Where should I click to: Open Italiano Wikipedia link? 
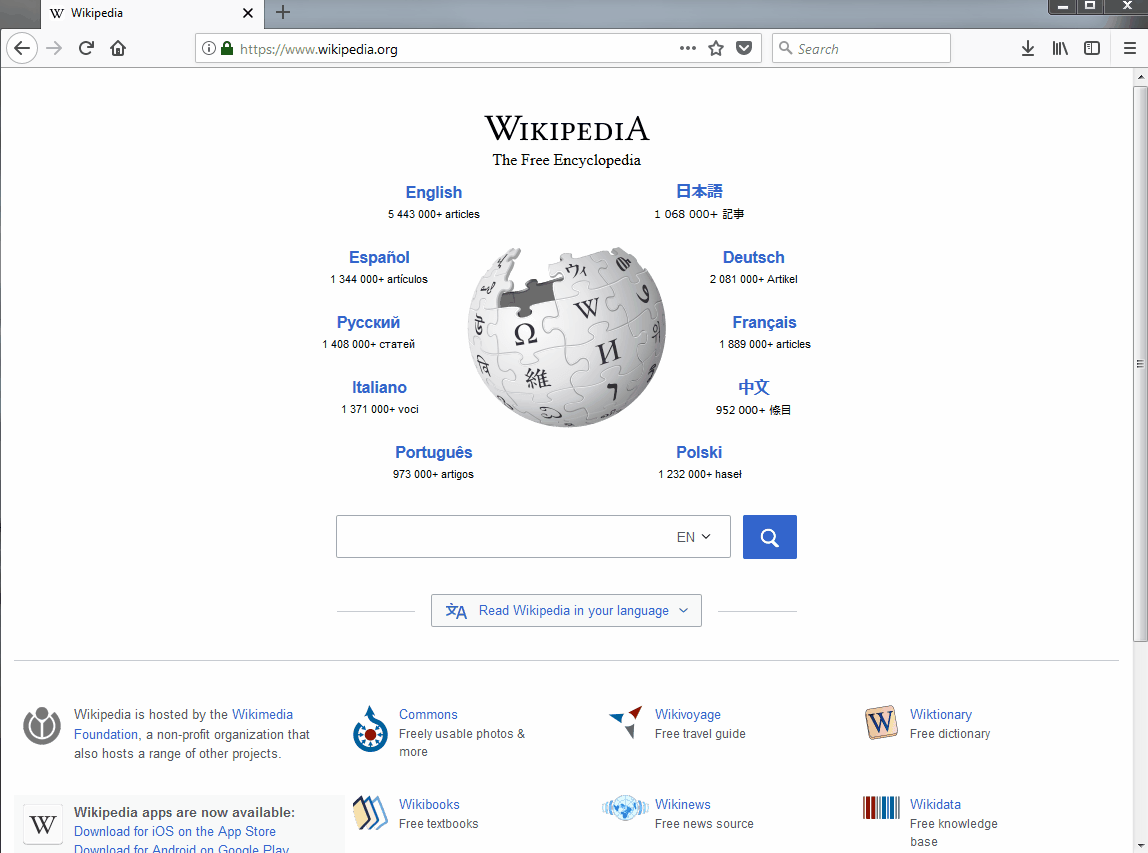point(379,387)
